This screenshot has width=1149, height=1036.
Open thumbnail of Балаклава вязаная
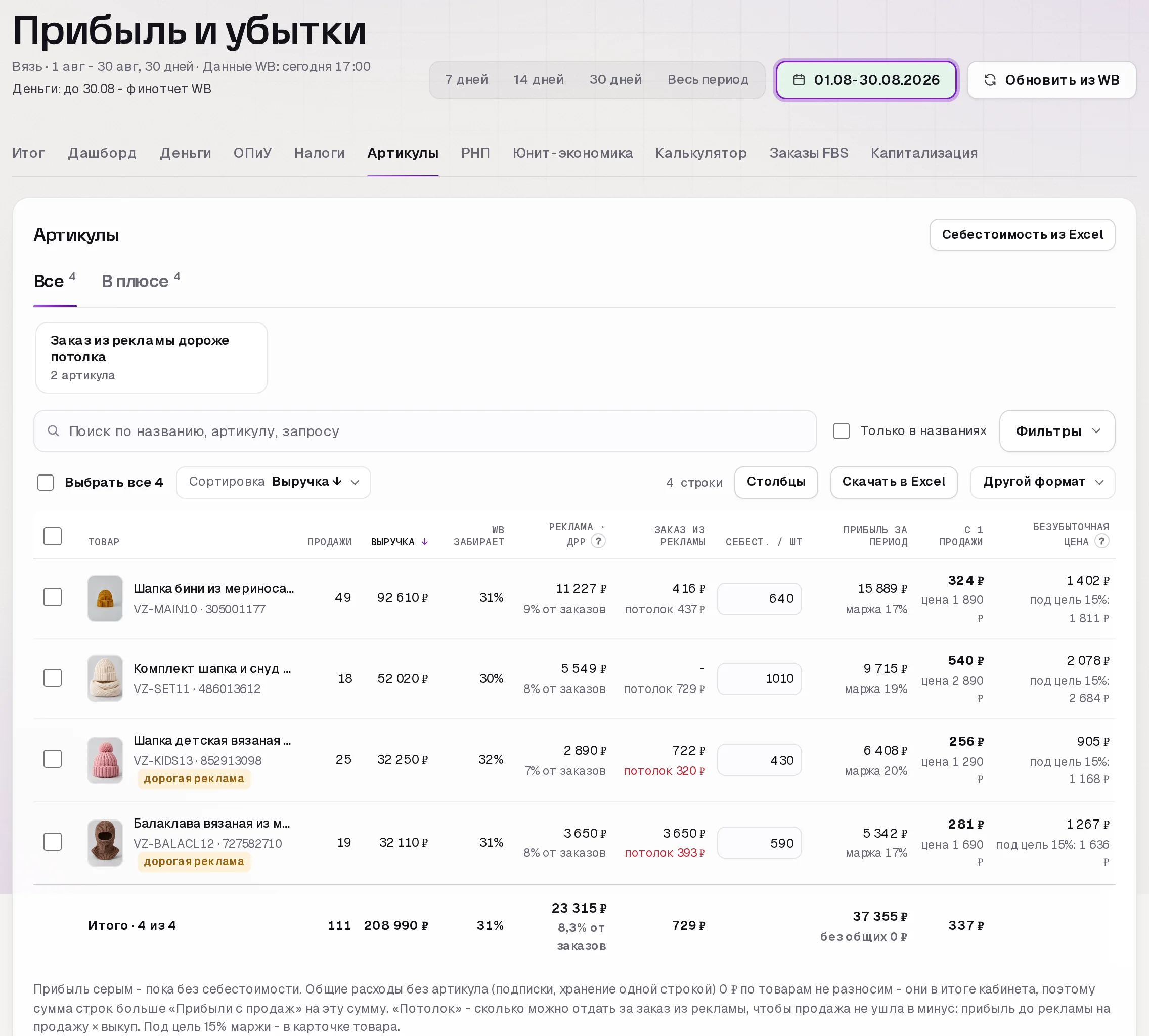click(x=105, y=842)
